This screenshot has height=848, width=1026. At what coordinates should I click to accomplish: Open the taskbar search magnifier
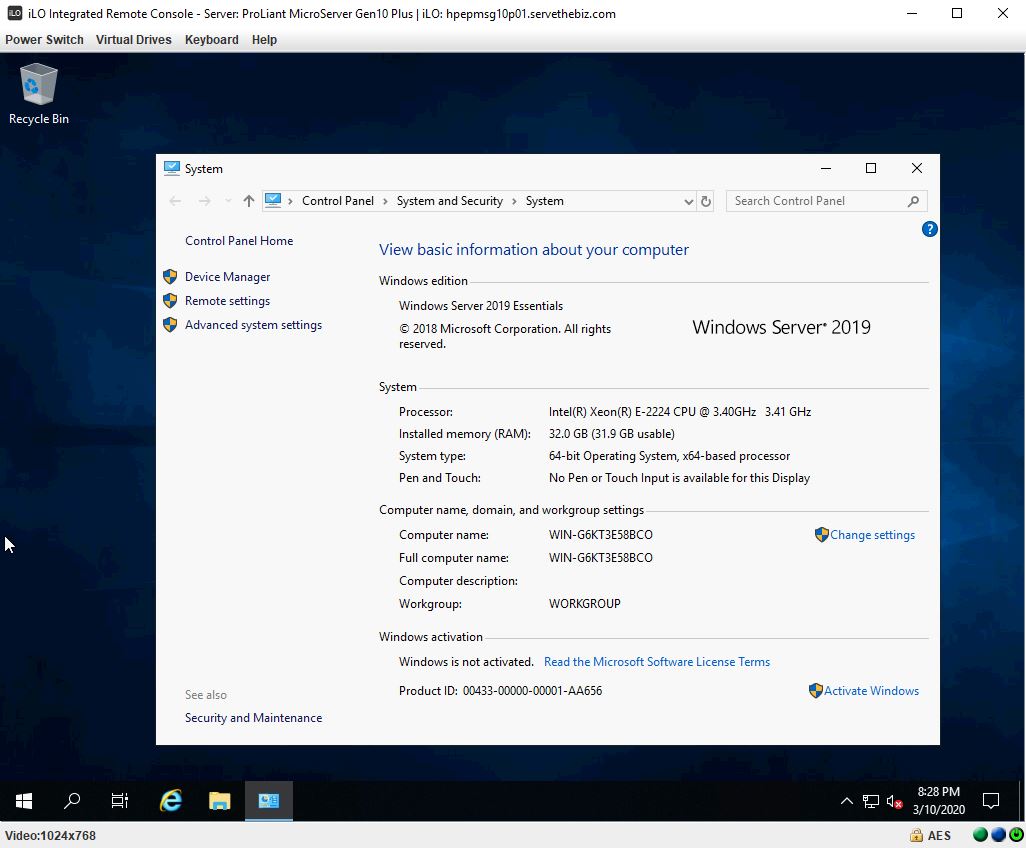tap(72, 801)
